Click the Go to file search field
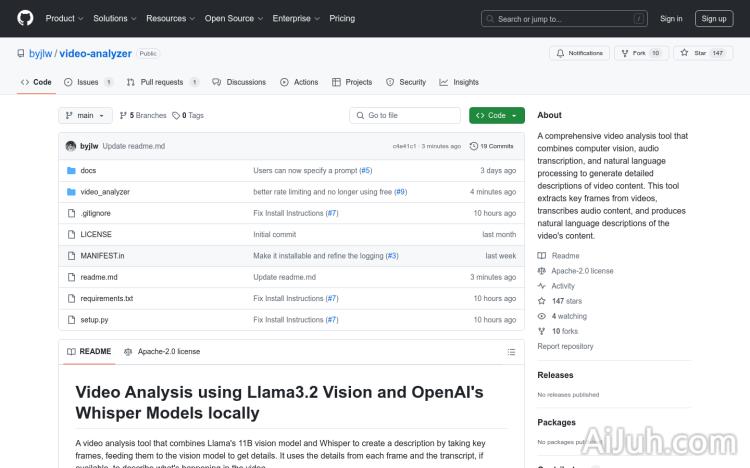This screenshot has height=468, width=750. (x=405, y=115)
